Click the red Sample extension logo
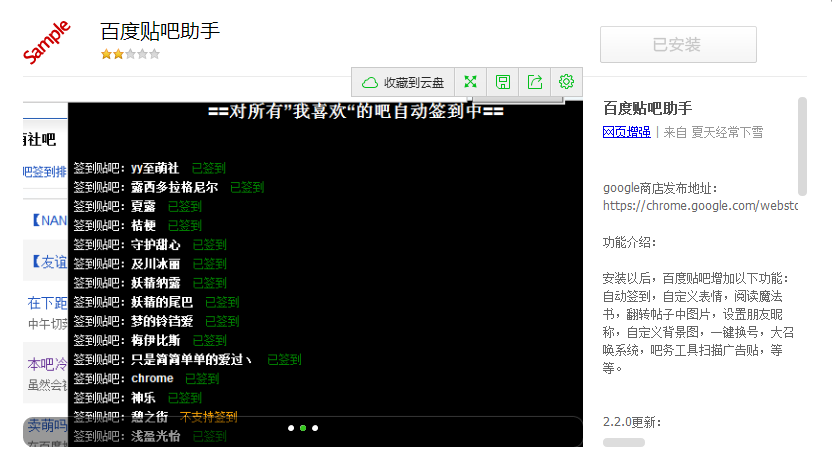The width and height of the screenshot is (832, 467). pyautogui.click(x=47, y=42)
